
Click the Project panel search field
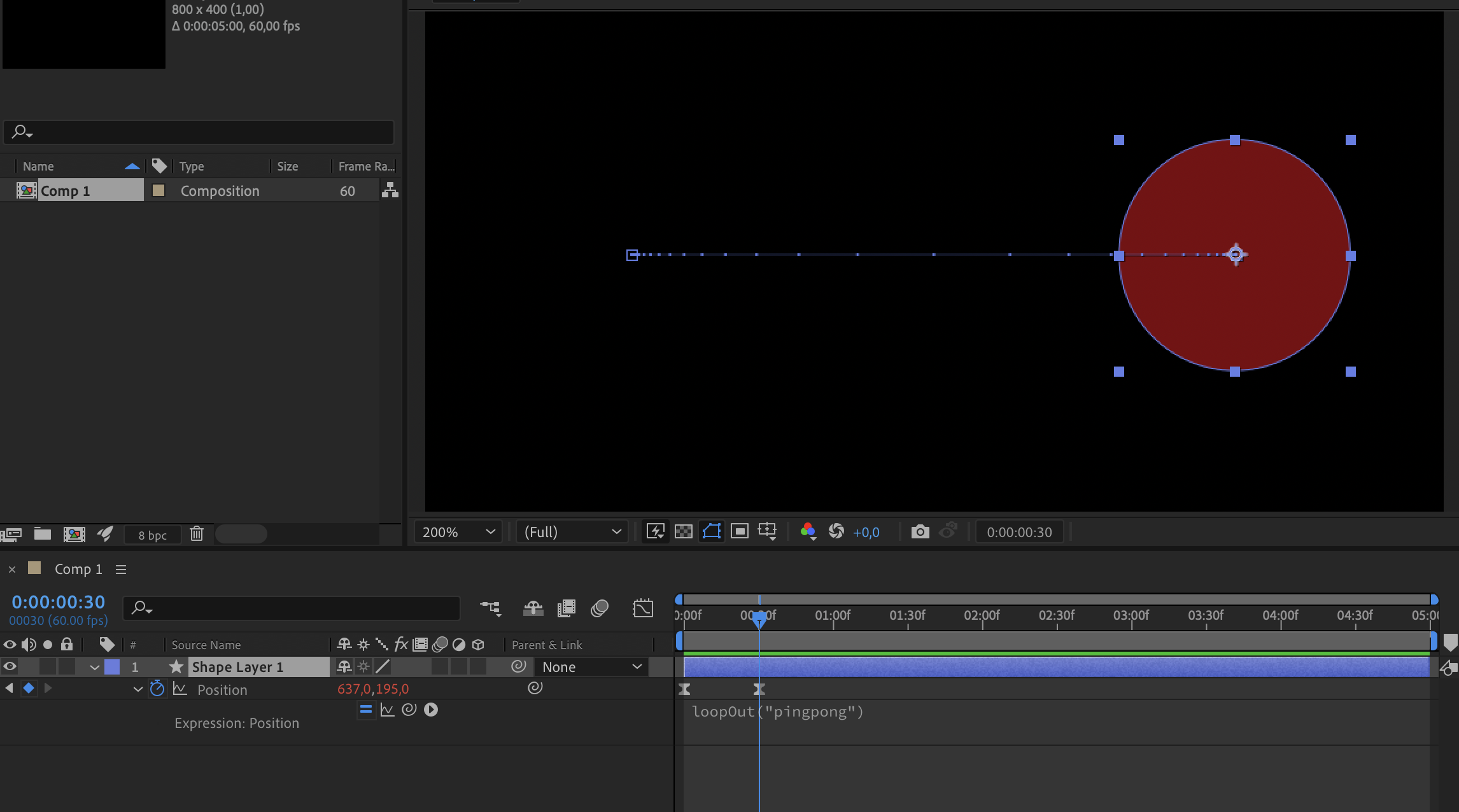click(199, 132)
